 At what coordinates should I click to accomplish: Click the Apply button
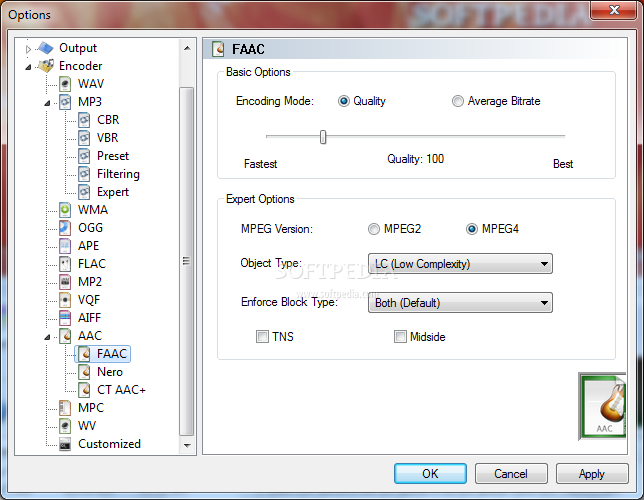click(592, 474)
